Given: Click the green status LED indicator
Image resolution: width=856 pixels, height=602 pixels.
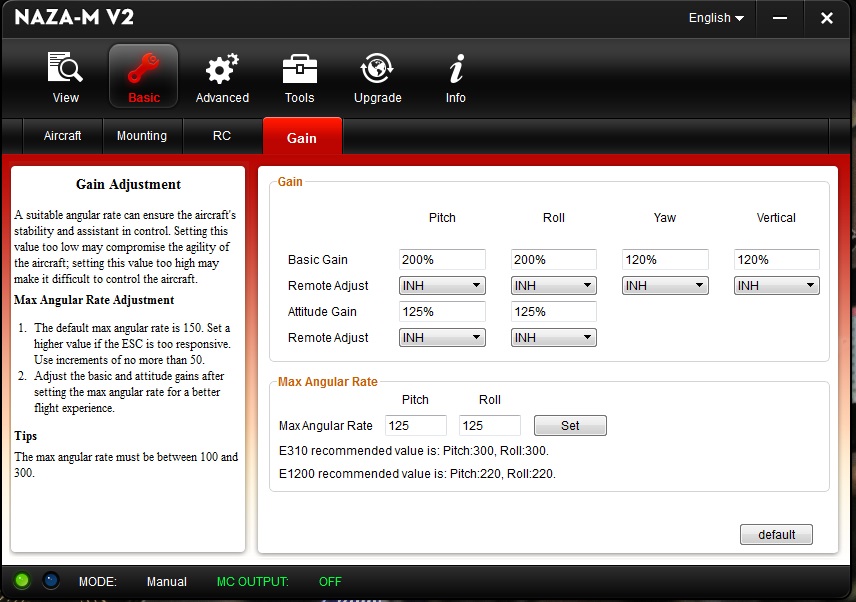Looking at the screenshot, I should pyautogui.click(x=22, y=580).
